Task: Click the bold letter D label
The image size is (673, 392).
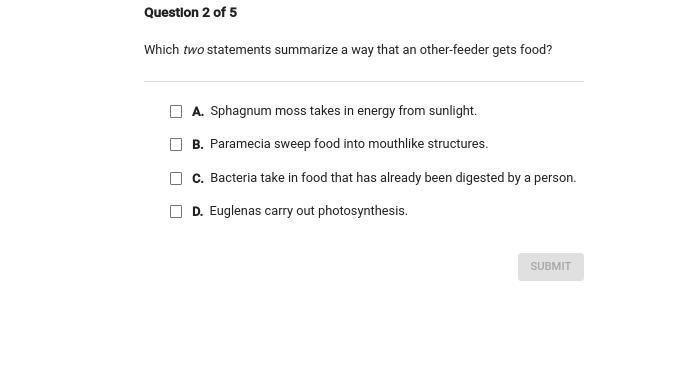Action: [197, 212]
